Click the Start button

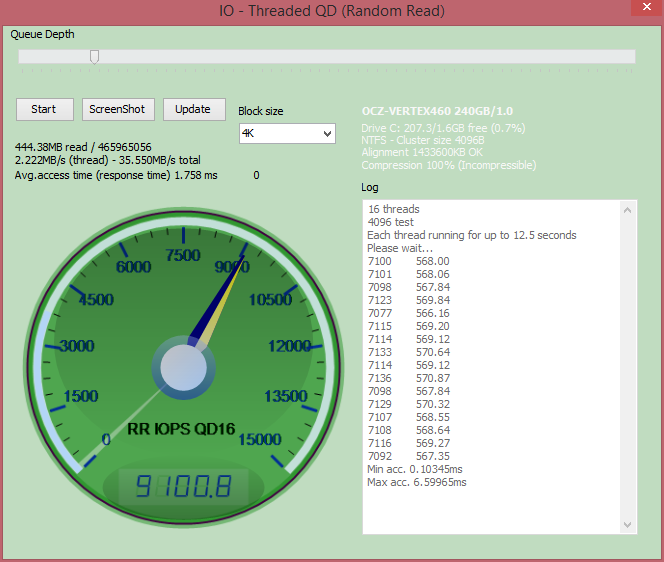45,109
